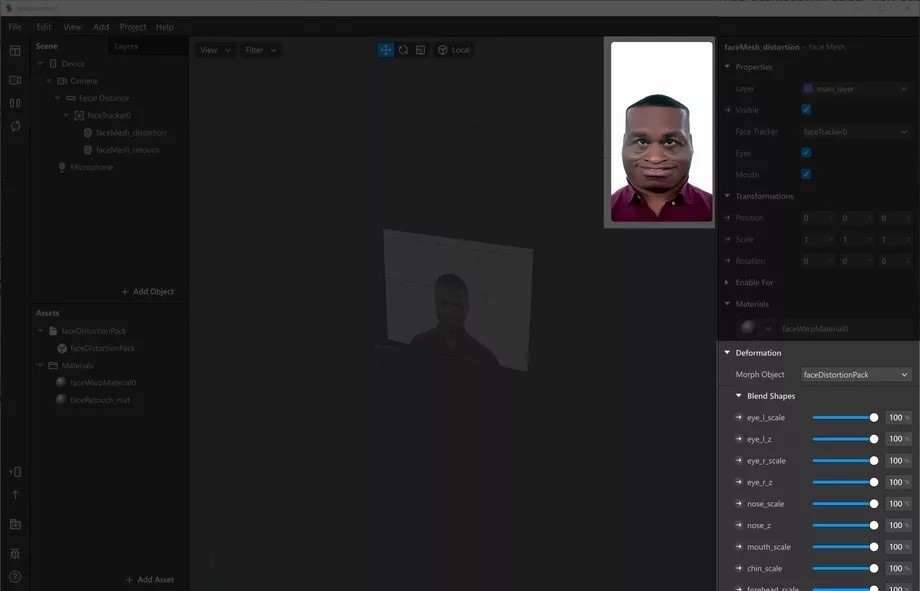Expand the Enable For section
The width and height of the screenshot is (920, 591).
pos(727,282)
